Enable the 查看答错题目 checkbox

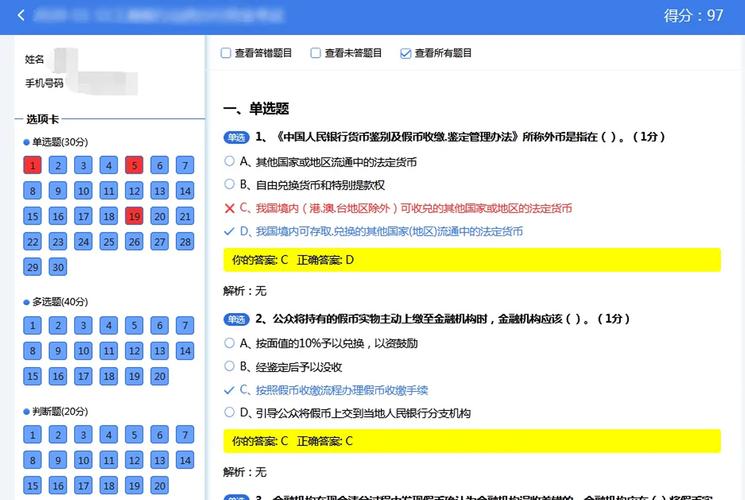click(226, 53)
